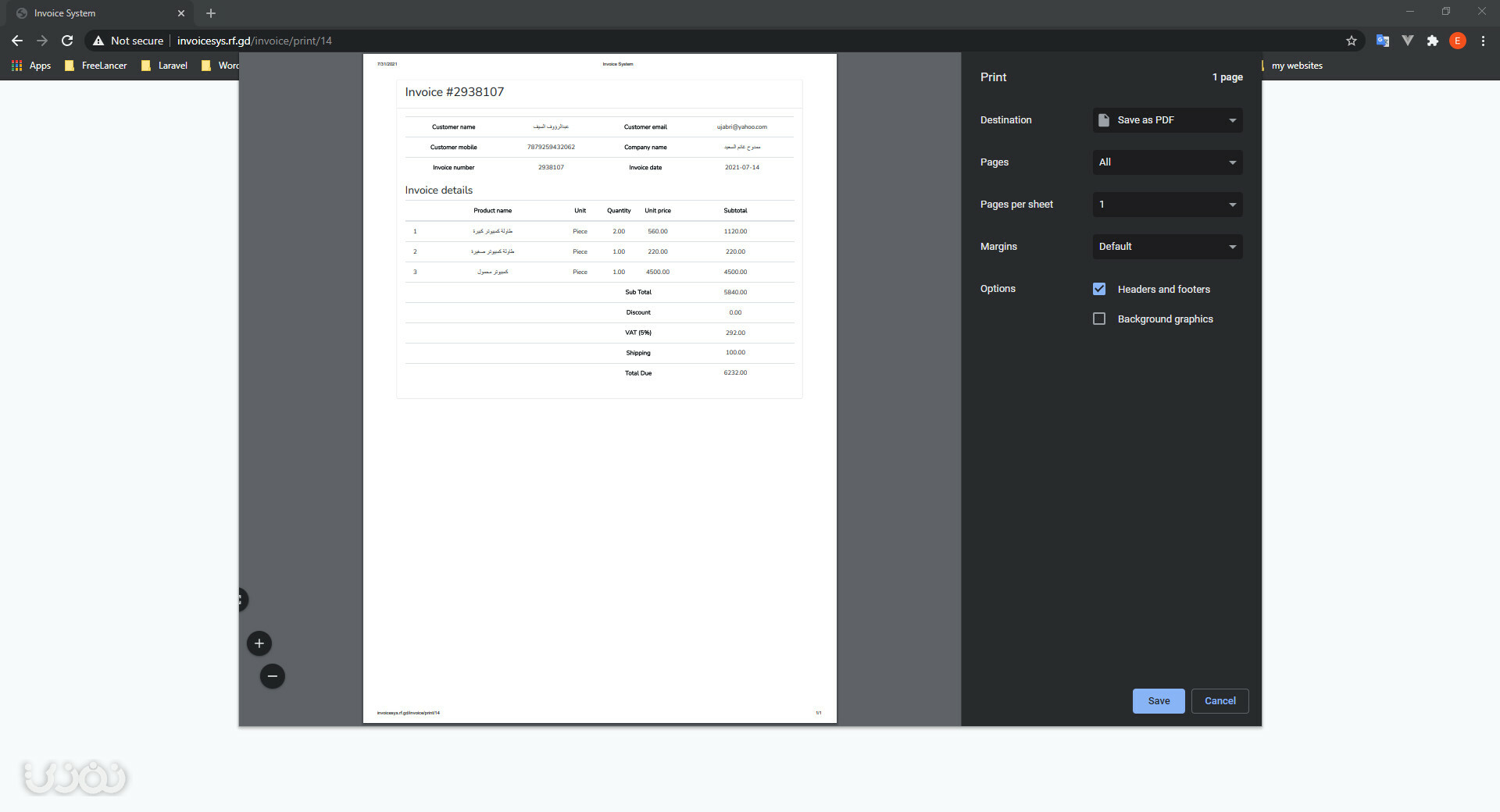Open the Pages dropdown

(x=1167, y=162)
